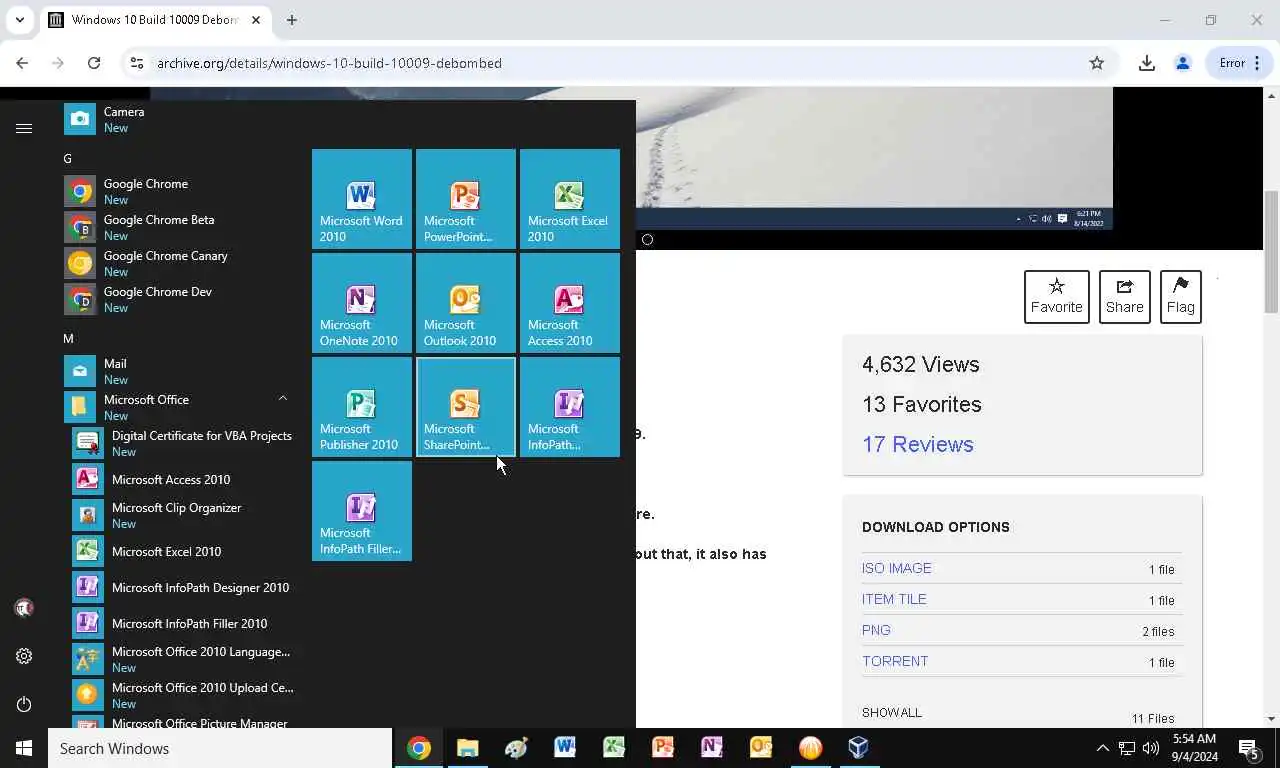Open Start menu Settings gear

(x=24, y=656)
